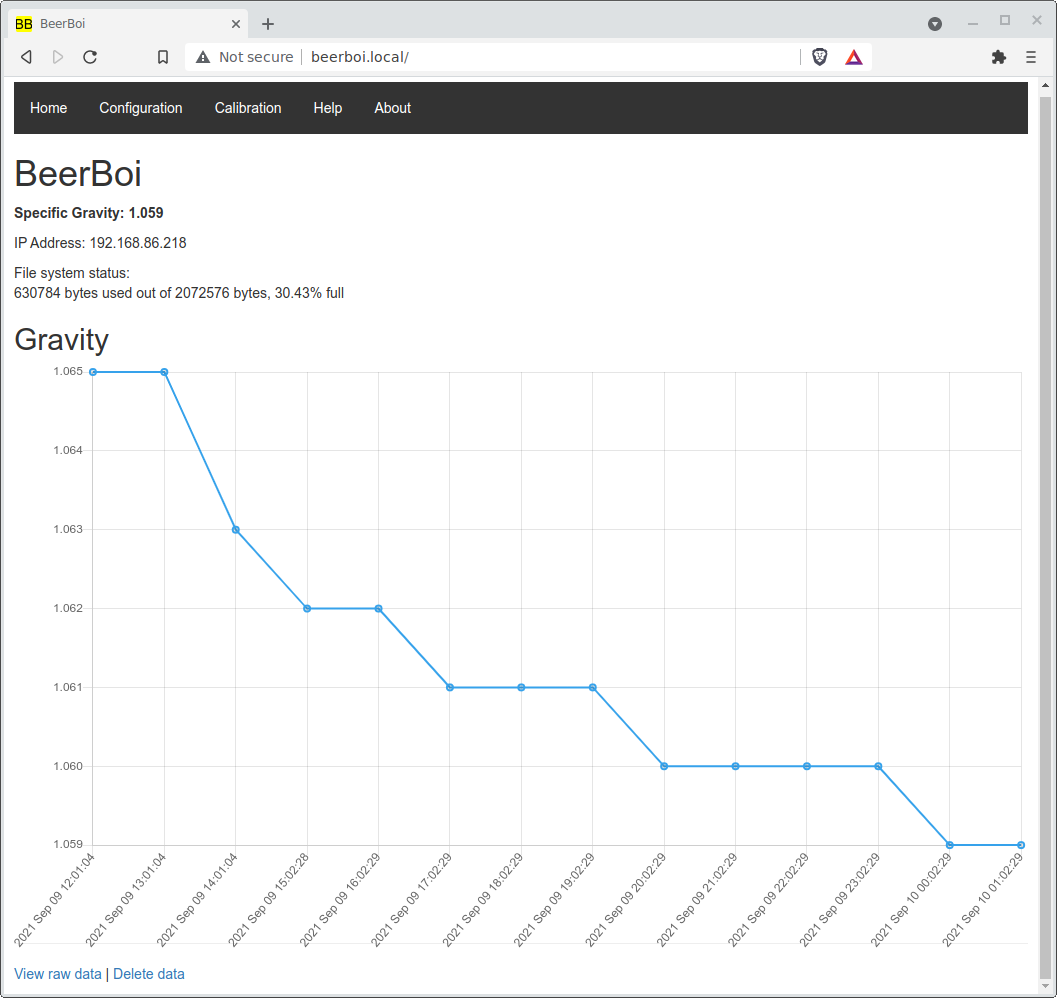Open the About page
The height and width of the screenshot is (998, 1057).
[392, 108]
